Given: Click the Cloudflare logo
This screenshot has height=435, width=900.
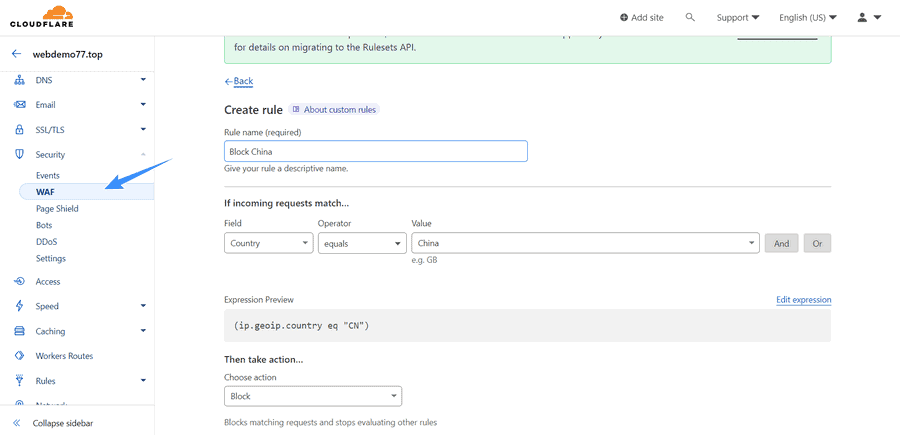Looking at the screenshot, I should click(42, 17).
